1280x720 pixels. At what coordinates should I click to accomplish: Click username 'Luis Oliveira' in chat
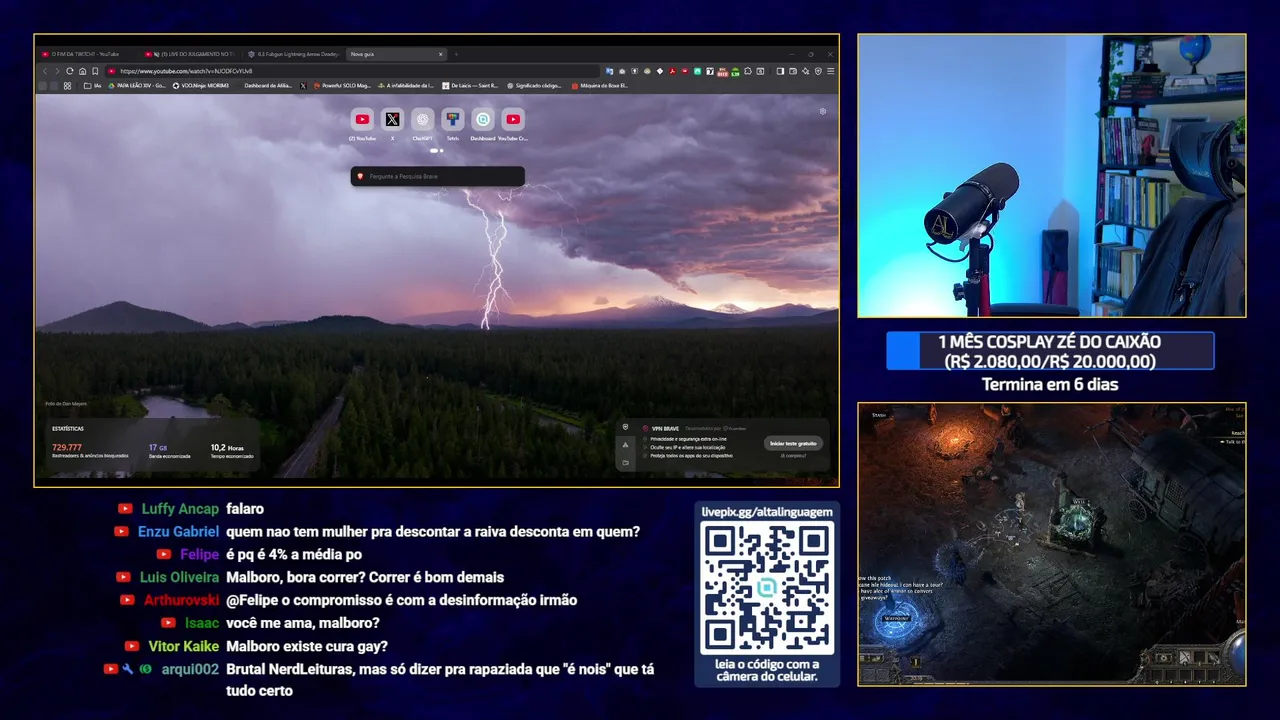click(x=179, y=577)
